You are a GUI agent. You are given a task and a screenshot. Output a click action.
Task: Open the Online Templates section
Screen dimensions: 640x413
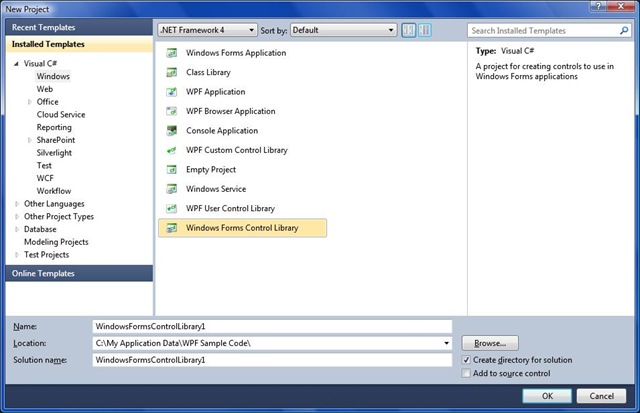[x=79, y=273]
